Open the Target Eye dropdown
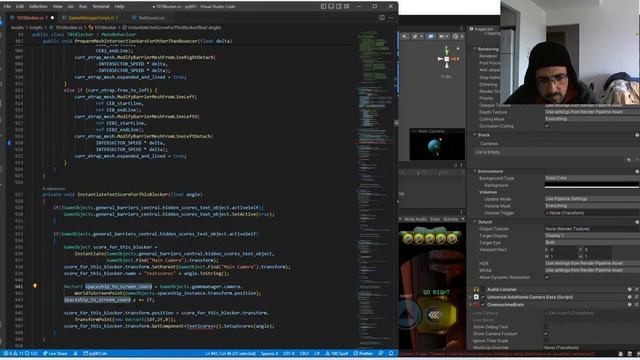This screenshot has height=360, width=640. (592, 242)
